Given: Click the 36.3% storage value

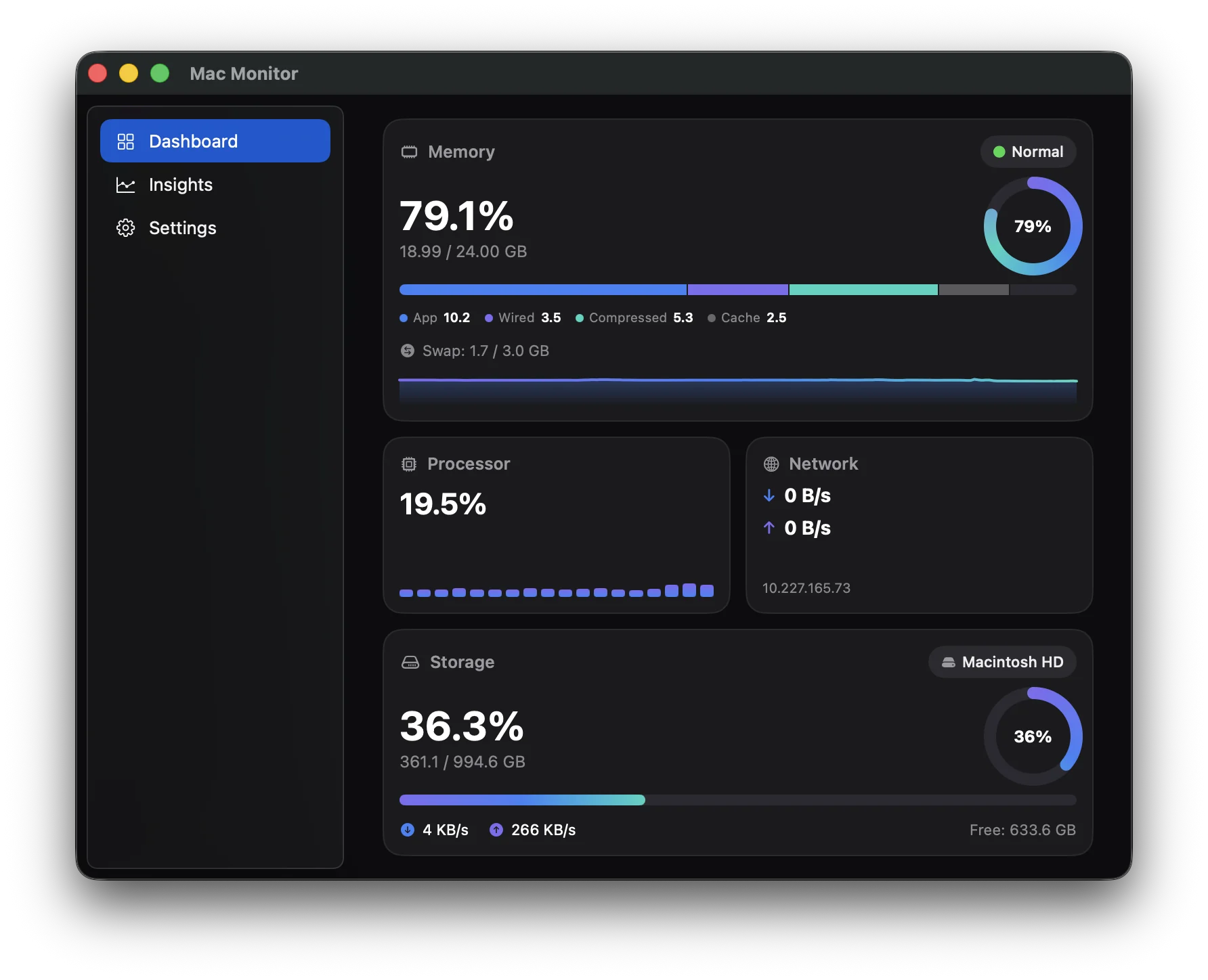Looking at the screenshot, I should click(462, 726).
